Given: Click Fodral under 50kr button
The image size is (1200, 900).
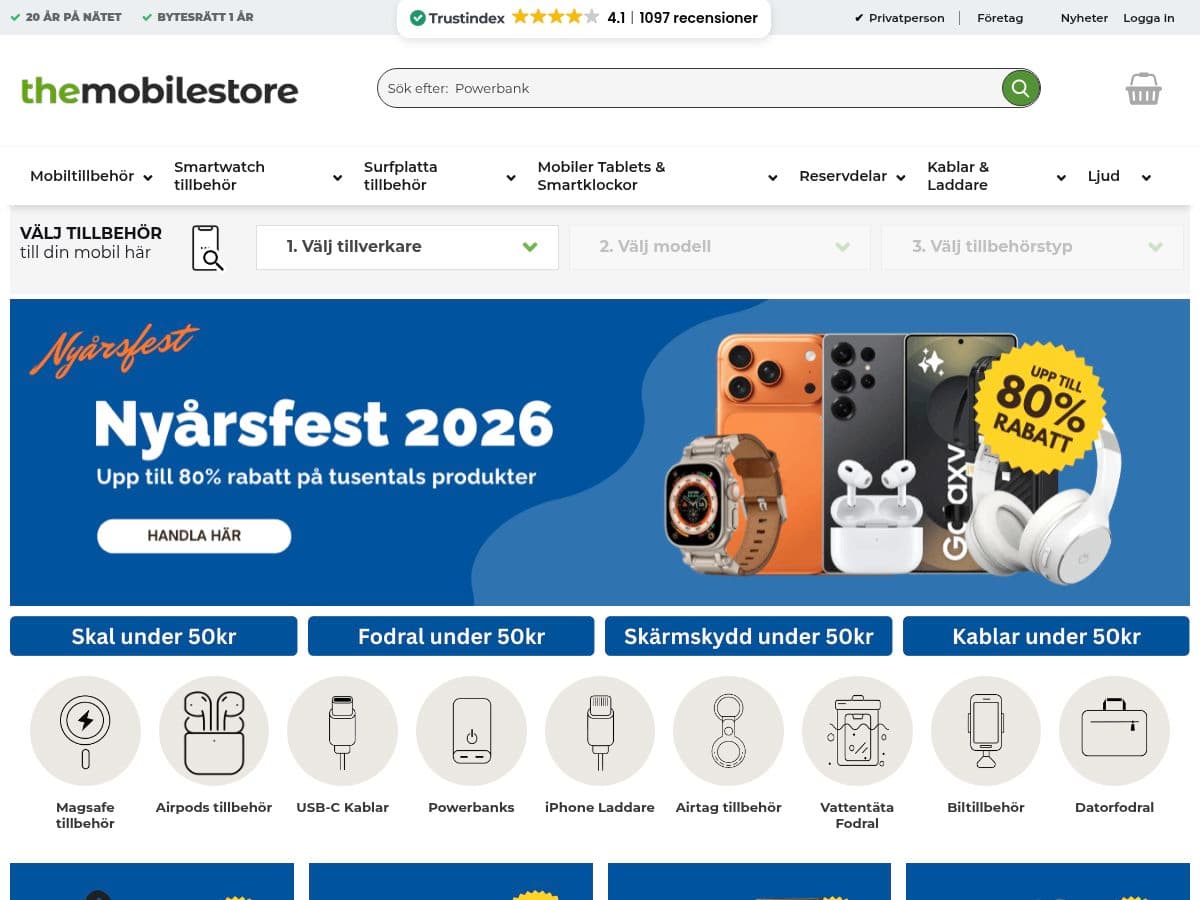Looking at the screenshot, I should pos(451,636).
